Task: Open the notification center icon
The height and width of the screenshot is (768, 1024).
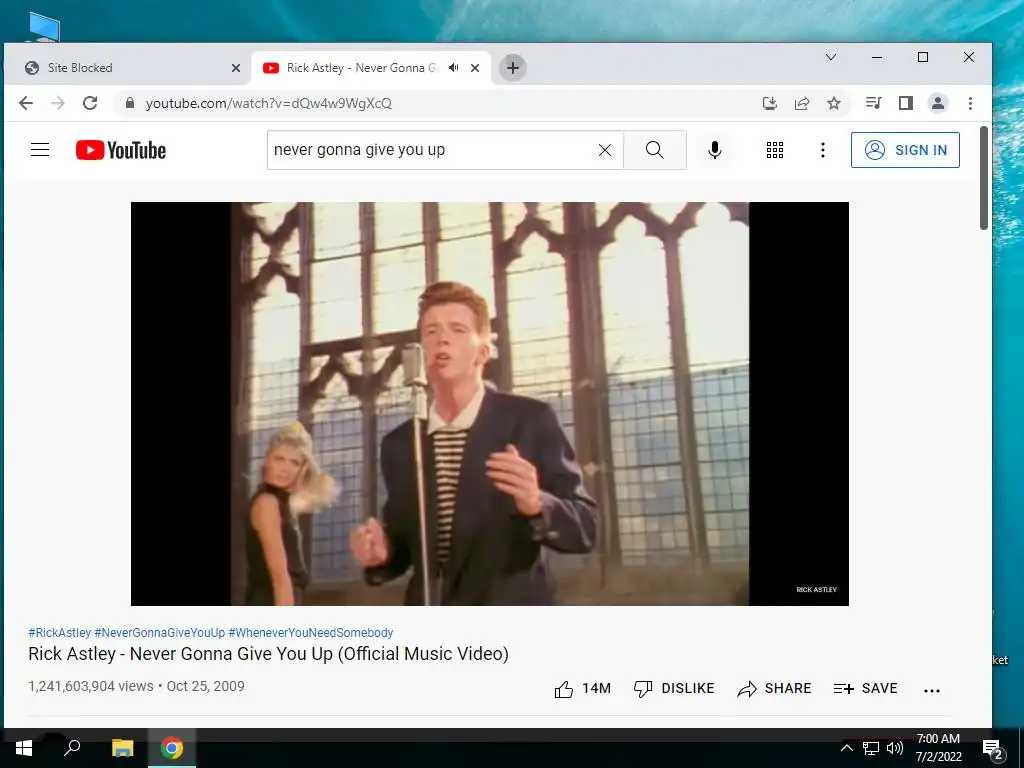Action: [993, 749]
